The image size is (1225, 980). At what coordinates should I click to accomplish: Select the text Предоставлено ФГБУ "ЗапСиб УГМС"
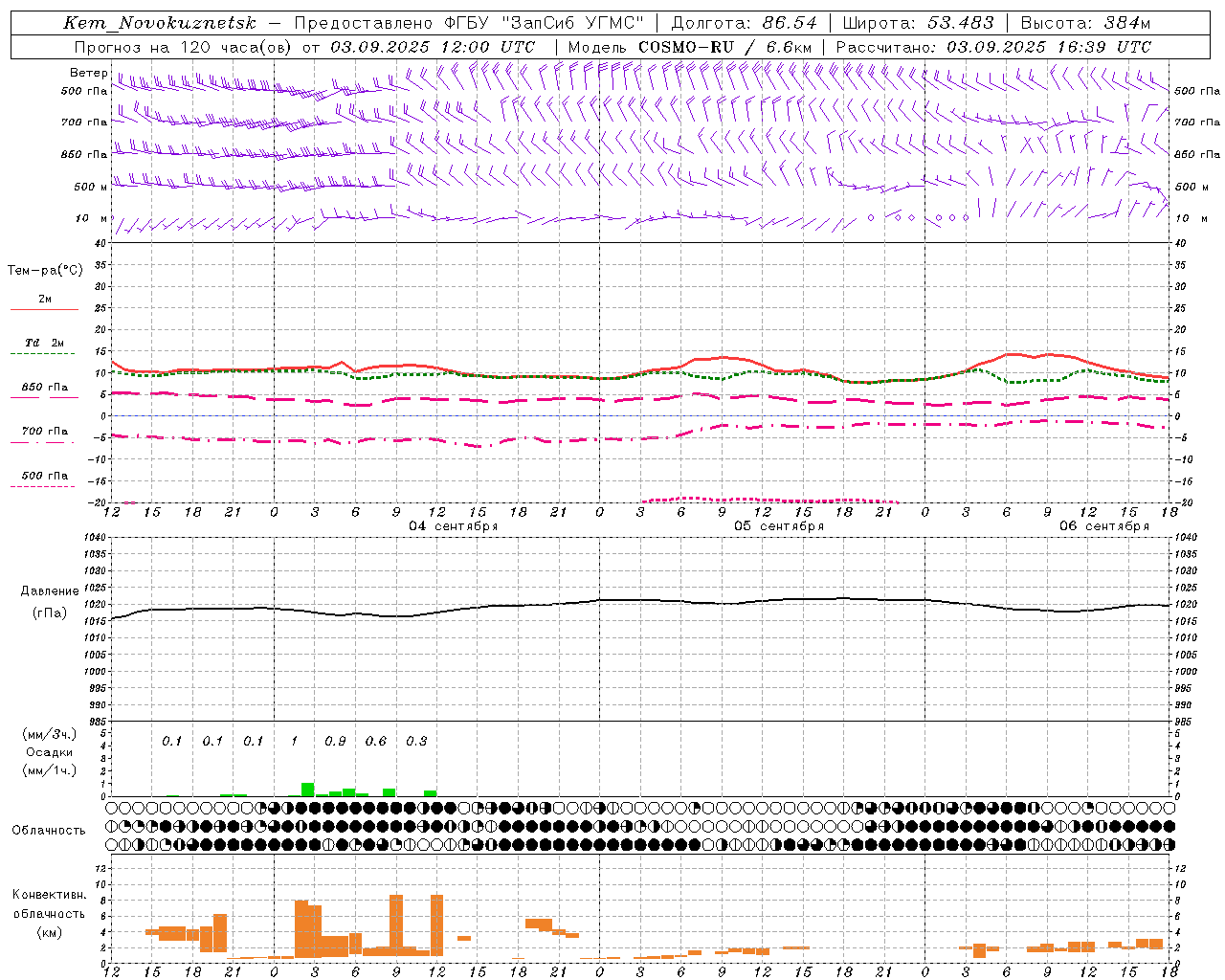(469, 23)
